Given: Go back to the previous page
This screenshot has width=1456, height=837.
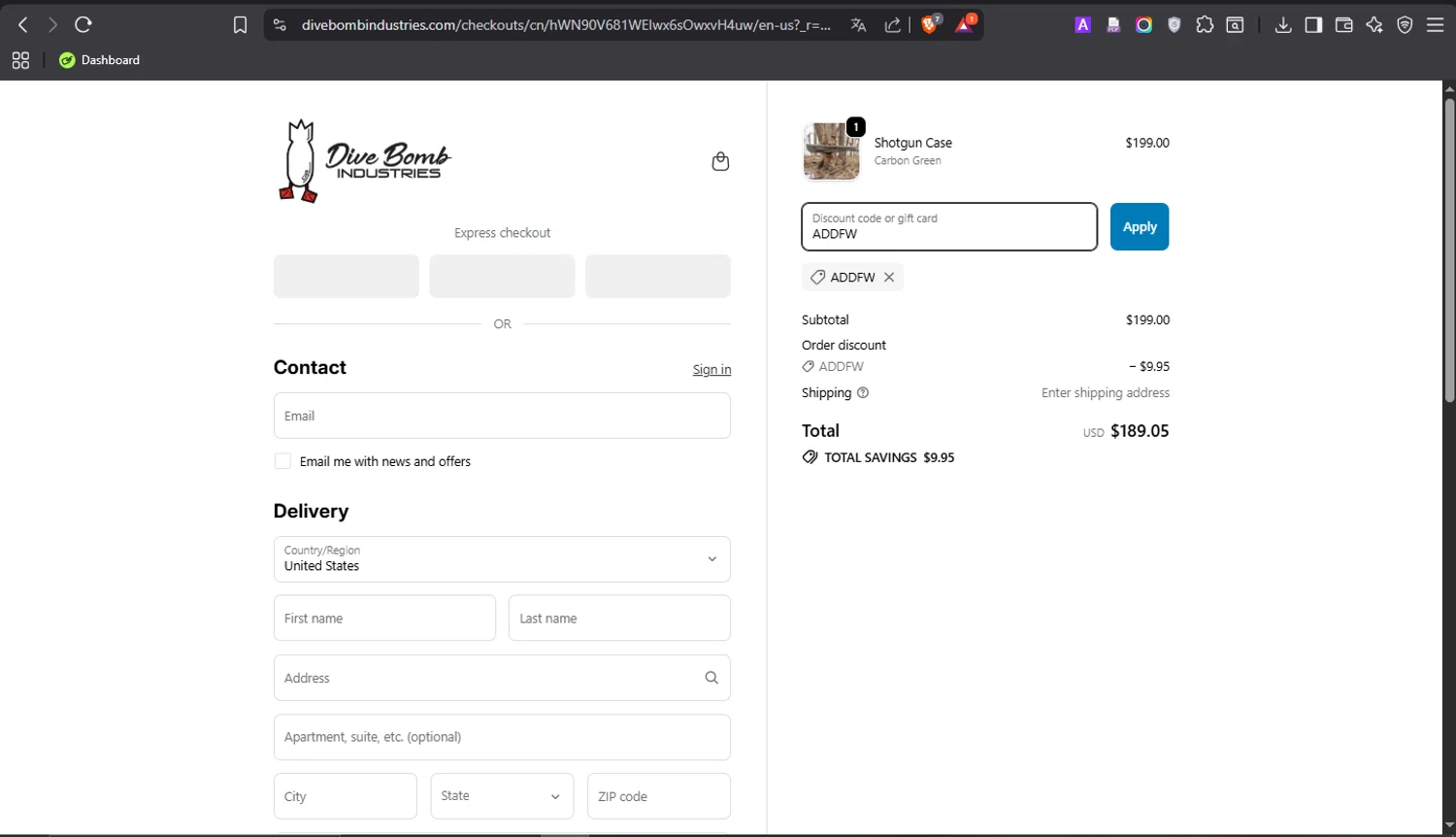Looking at the screenshot, I should 23,25.
